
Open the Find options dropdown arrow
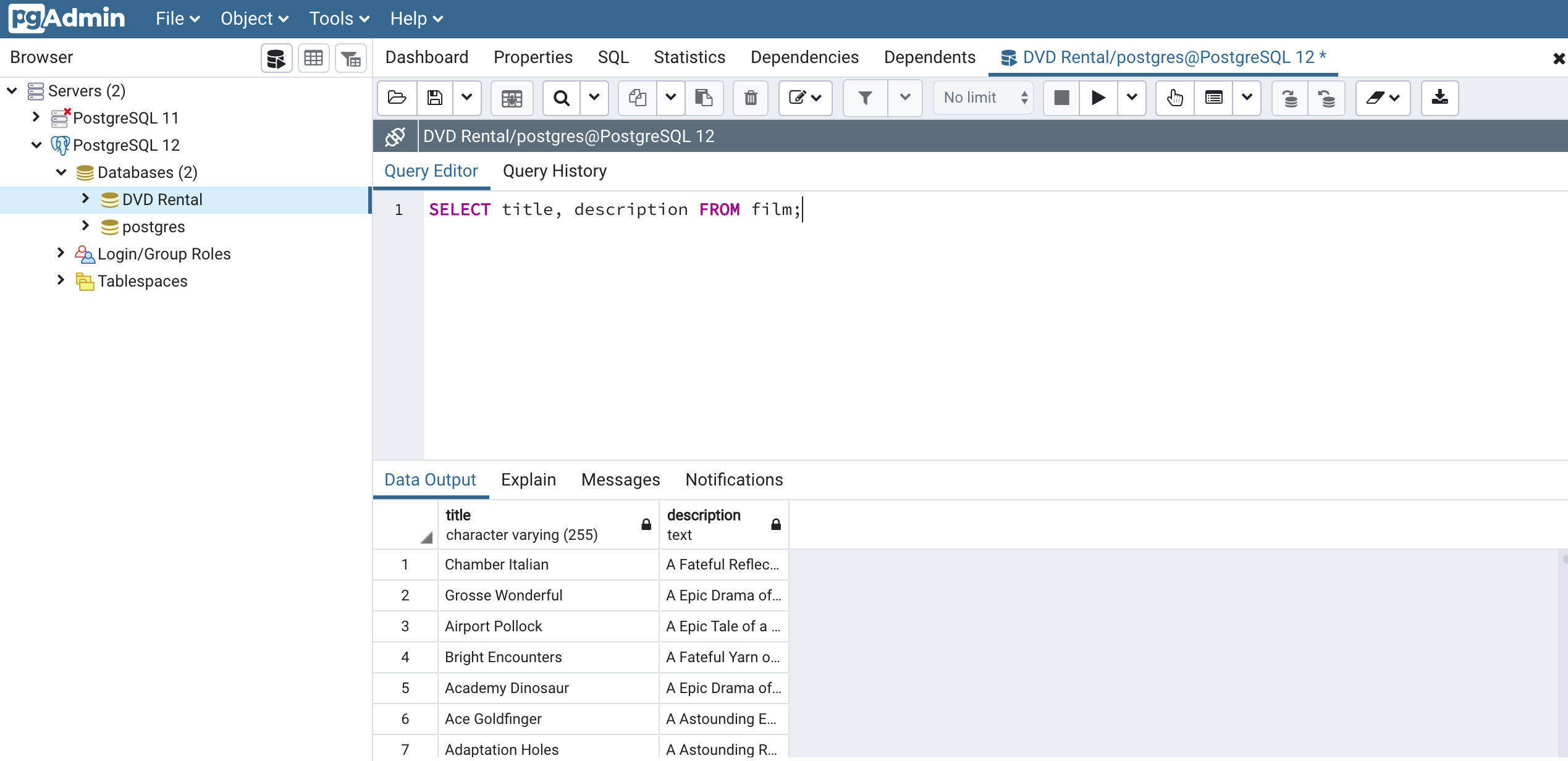pyautogui.click(x=594, y=98)
